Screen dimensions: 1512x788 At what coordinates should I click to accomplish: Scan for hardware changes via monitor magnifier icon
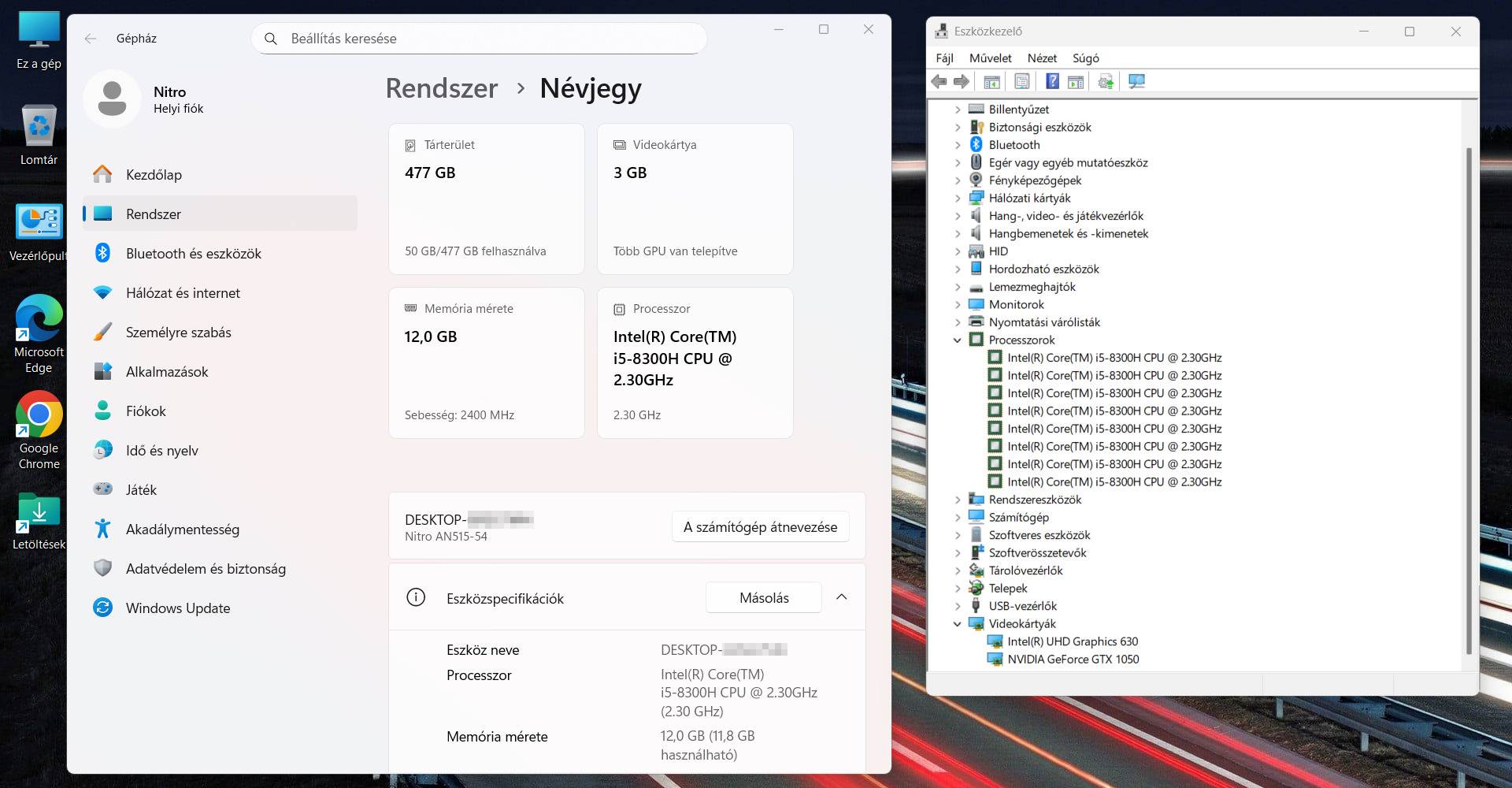click(x=1136, y=81)
